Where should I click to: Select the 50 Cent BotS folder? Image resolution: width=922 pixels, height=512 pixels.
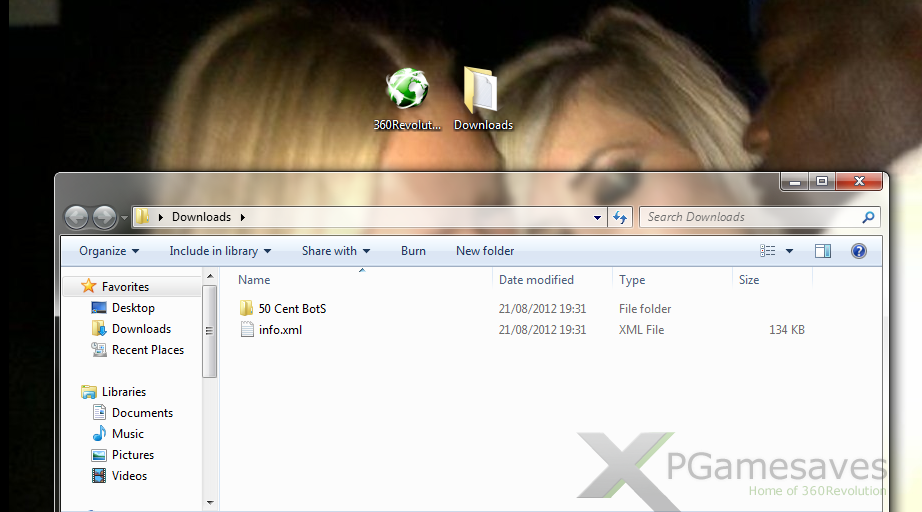(292, 309)
